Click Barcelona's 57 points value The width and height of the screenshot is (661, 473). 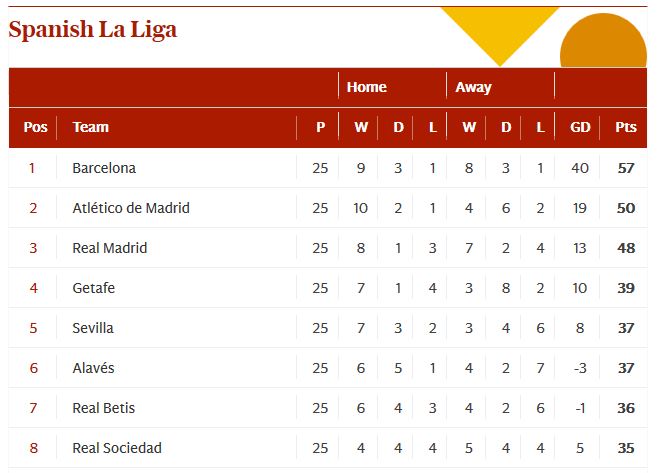tap(626, 168)
